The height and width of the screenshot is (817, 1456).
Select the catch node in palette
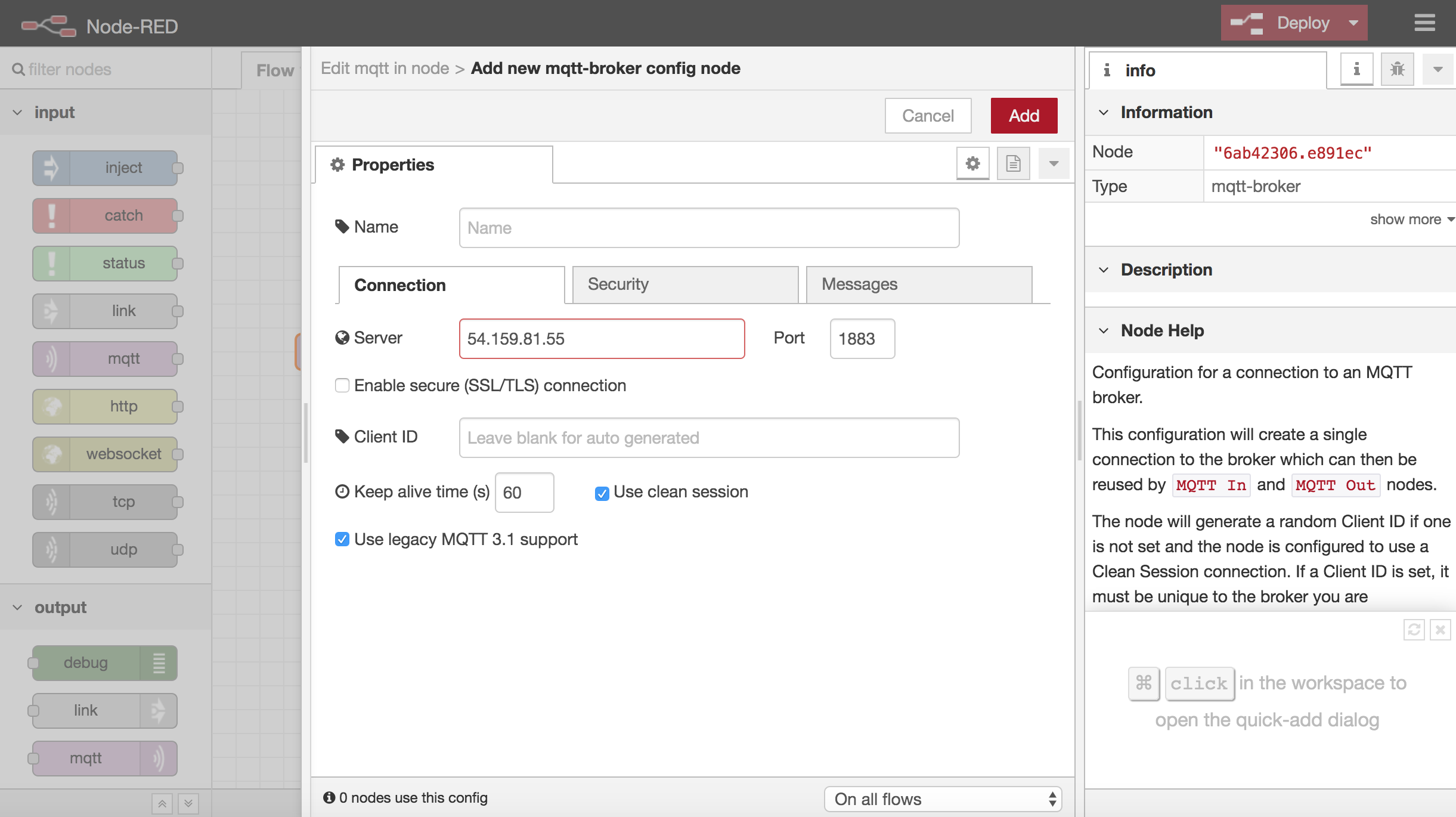(106, 215)
